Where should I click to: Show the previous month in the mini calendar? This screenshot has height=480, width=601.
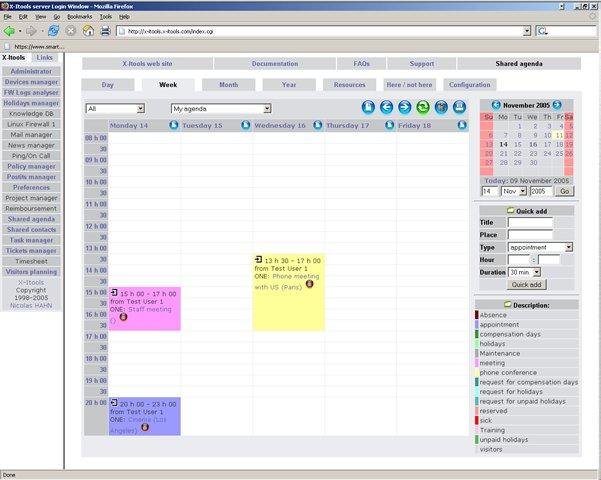click(x=496, y=105)
